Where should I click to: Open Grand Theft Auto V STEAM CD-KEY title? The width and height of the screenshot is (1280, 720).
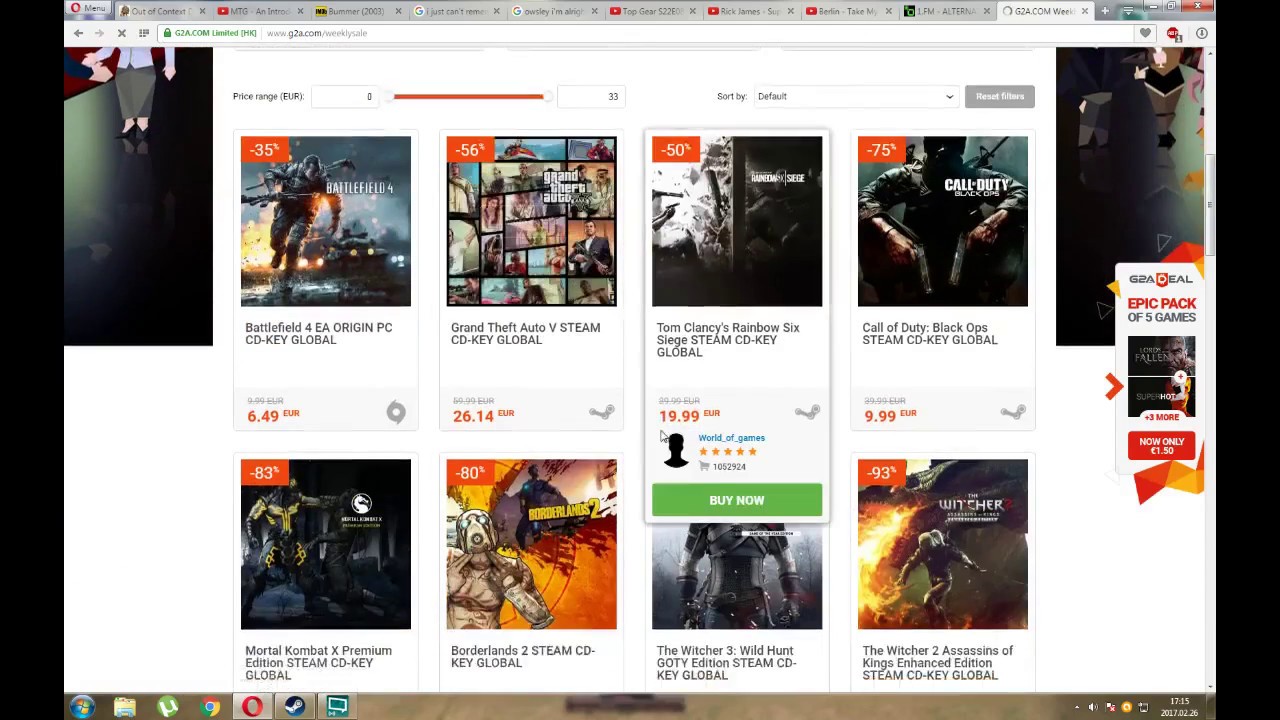click(x=525, y=333)
